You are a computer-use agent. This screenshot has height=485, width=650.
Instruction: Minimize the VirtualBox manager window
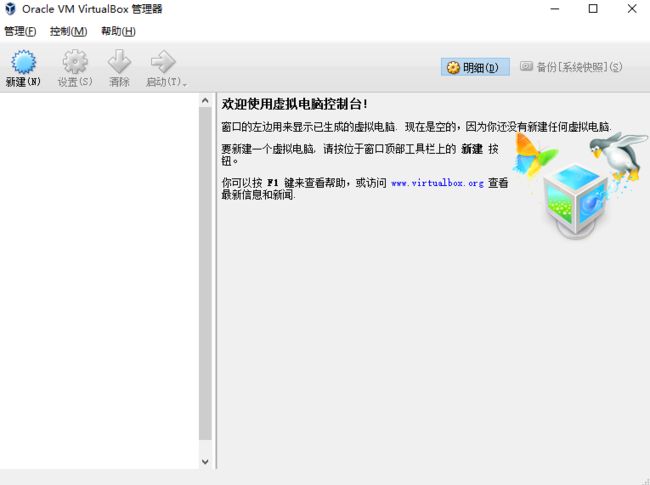coord(555,9)
